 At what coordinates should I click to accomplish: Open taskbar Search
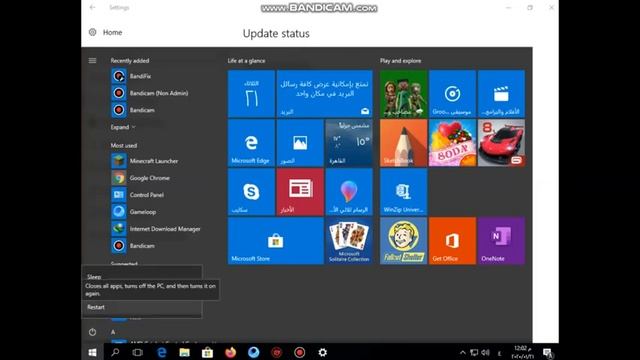coord(115,352)
